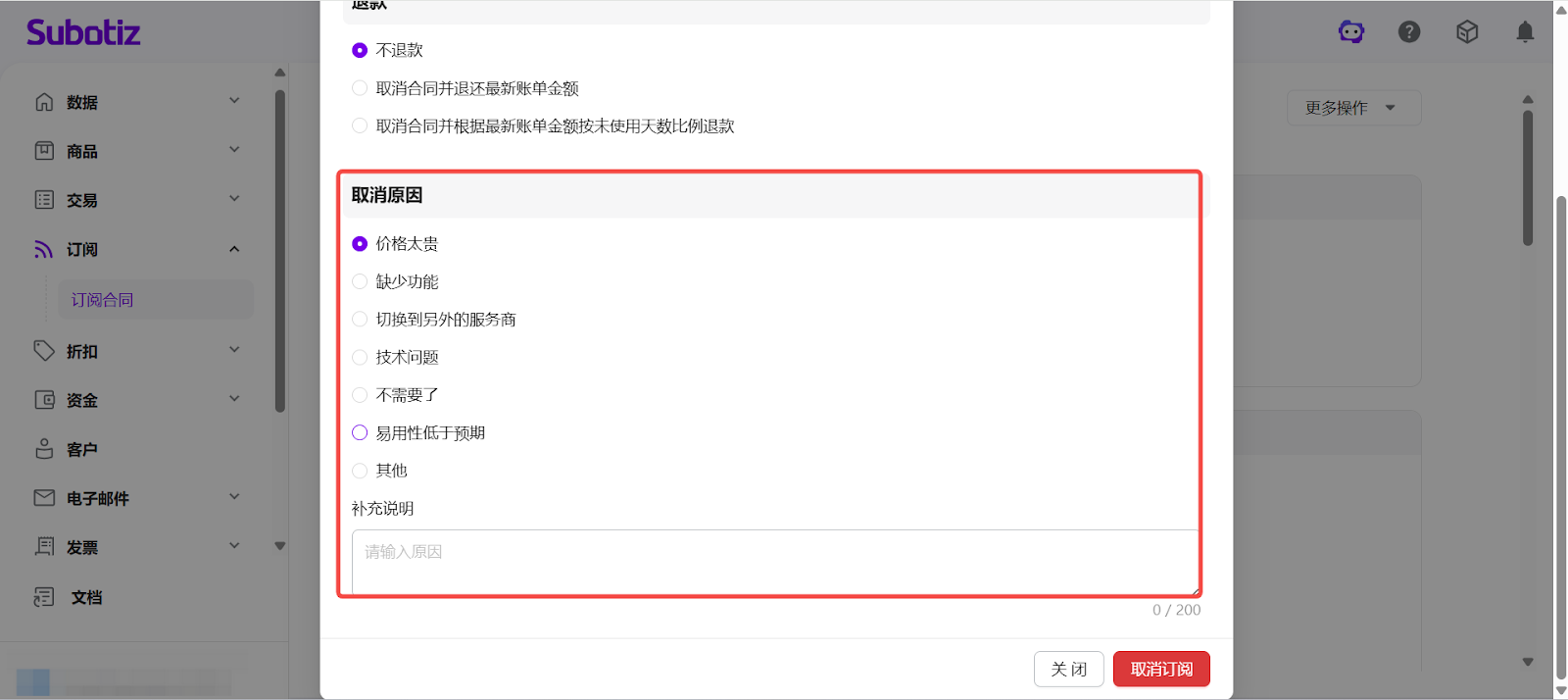
Task: Open the help question mark icon
Action: click(x=1409, y=32)
